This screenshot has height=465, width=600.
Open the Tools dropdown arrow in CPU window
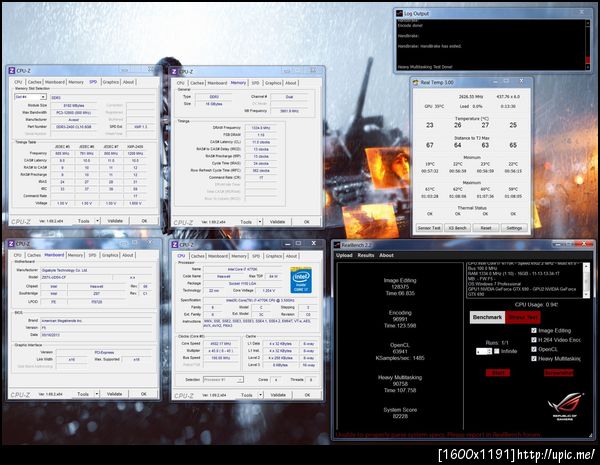click(261, 395)
